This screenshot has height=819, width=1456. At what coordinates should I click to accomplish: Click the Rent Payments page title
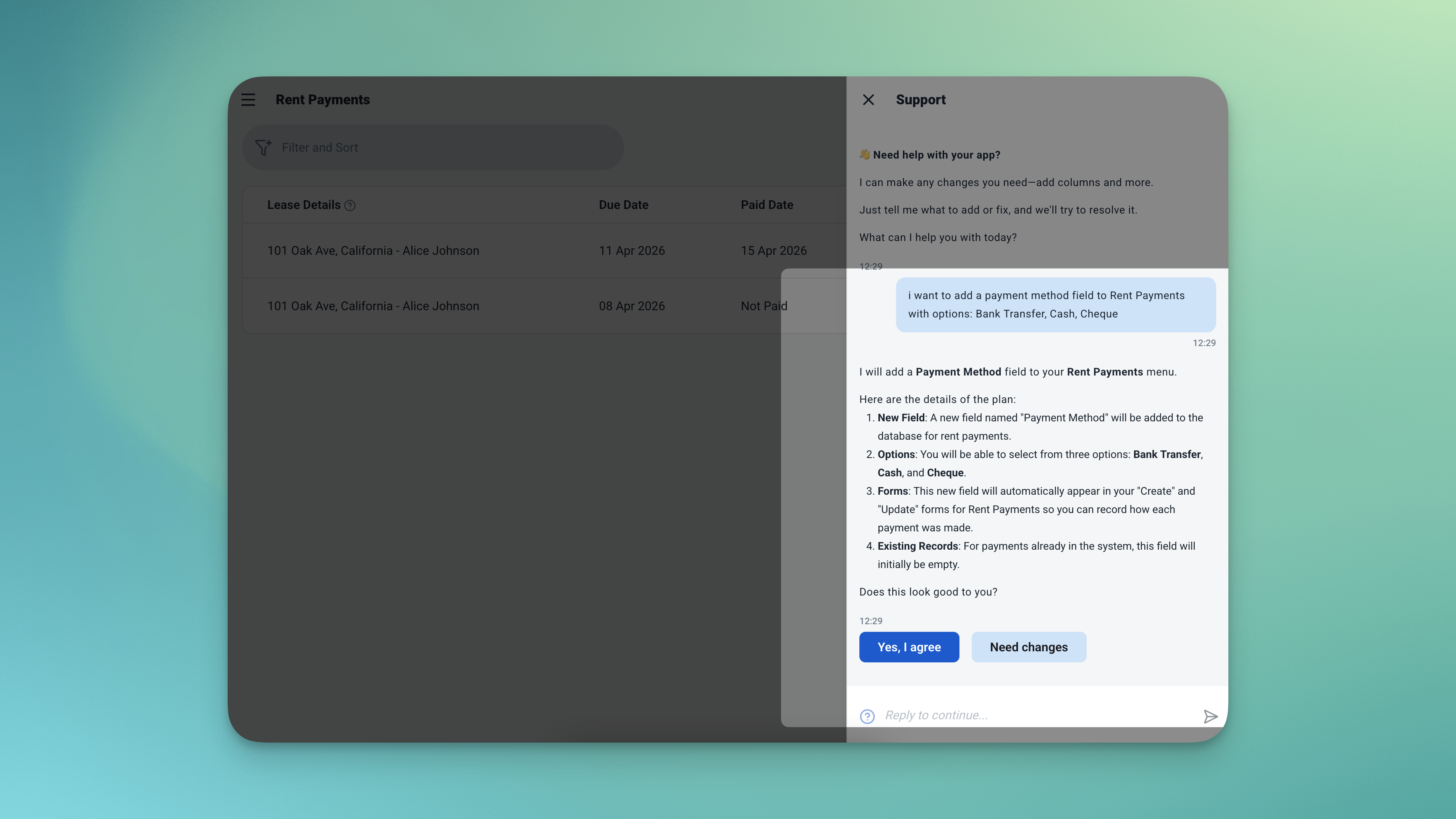pos(322,100)
